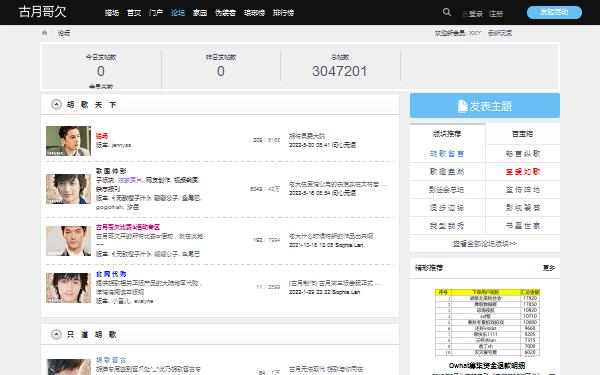The image size is (600, 375).
Task: Open the blue 官网代购 forum title
Action: (x=111, y=274)
